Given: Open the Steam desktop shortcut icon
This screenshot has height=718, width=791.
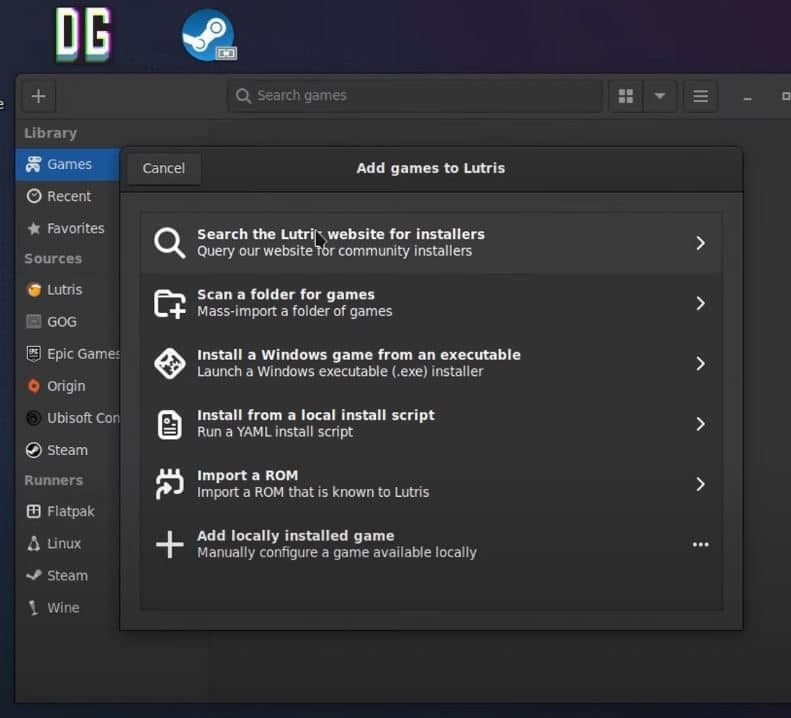Looking at the screenshot, I should 209,35.
